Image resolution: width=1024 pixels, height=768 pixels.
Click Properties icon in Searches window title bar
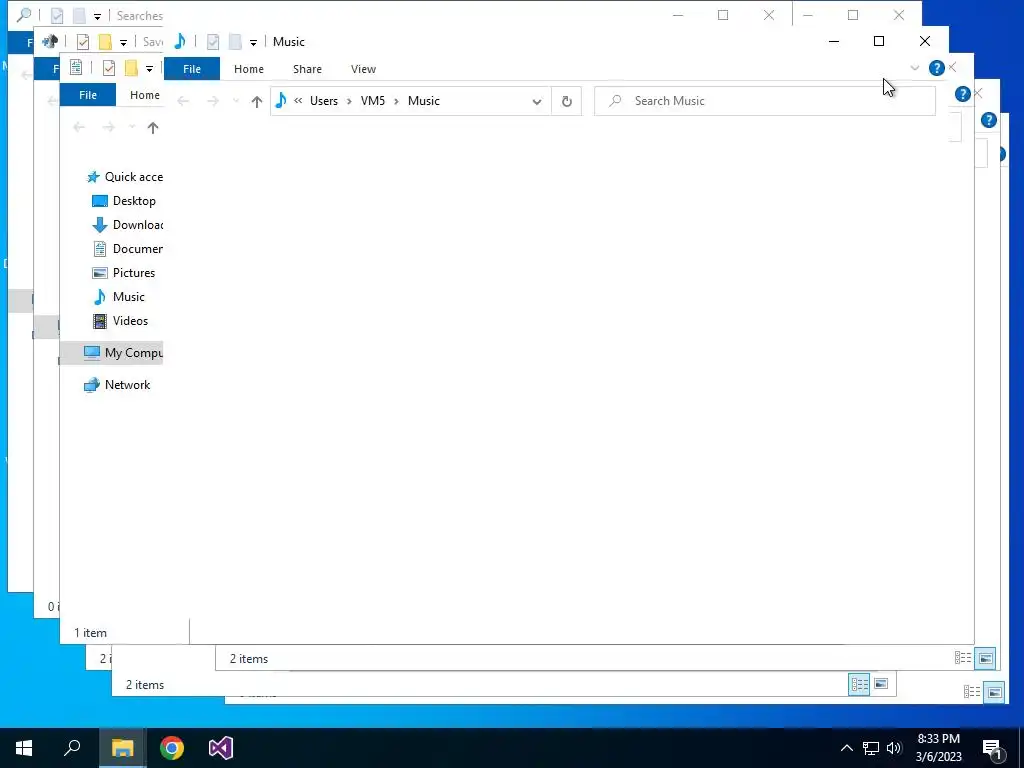coord(57,16)
